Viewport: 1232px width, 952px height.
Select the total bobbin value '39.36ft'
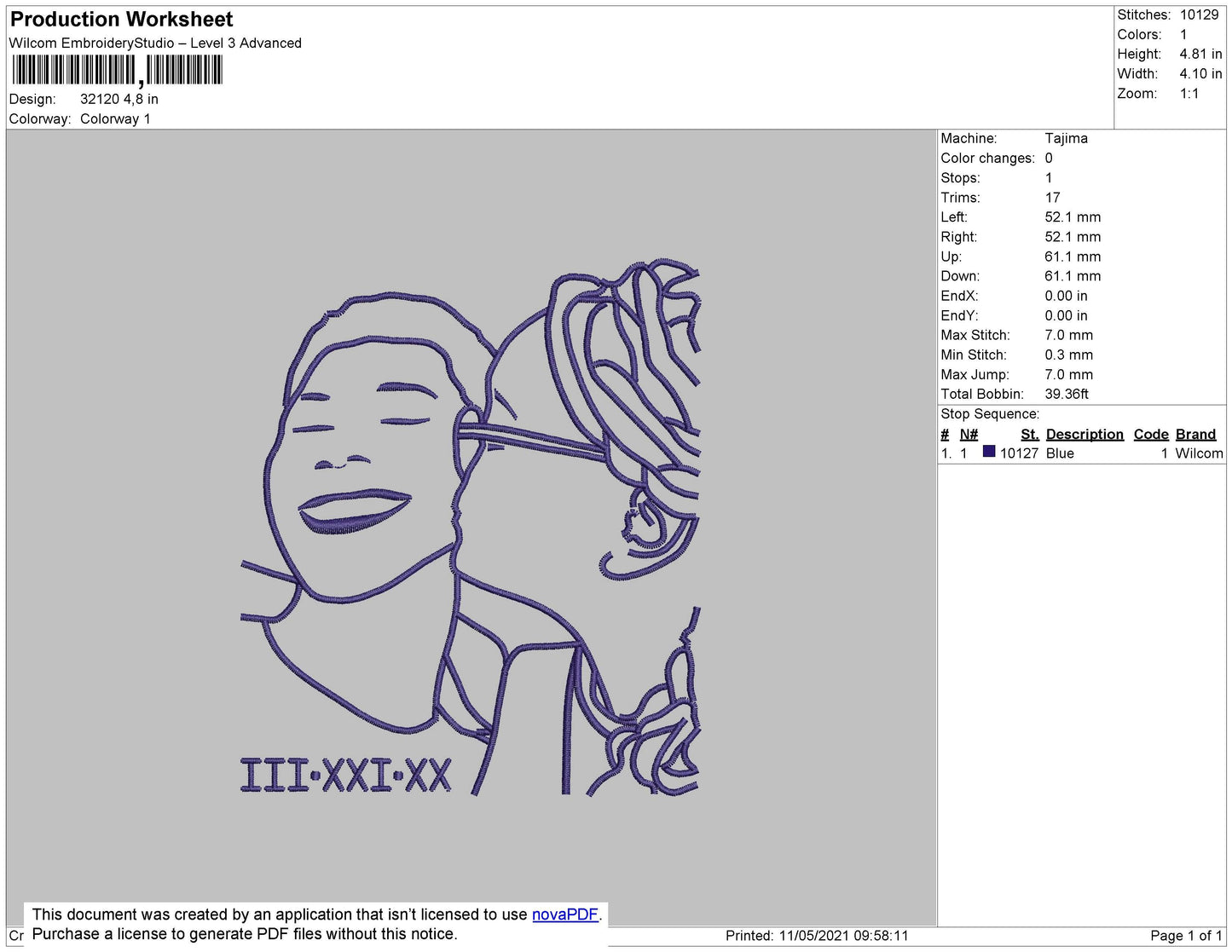click(1067, 394)
